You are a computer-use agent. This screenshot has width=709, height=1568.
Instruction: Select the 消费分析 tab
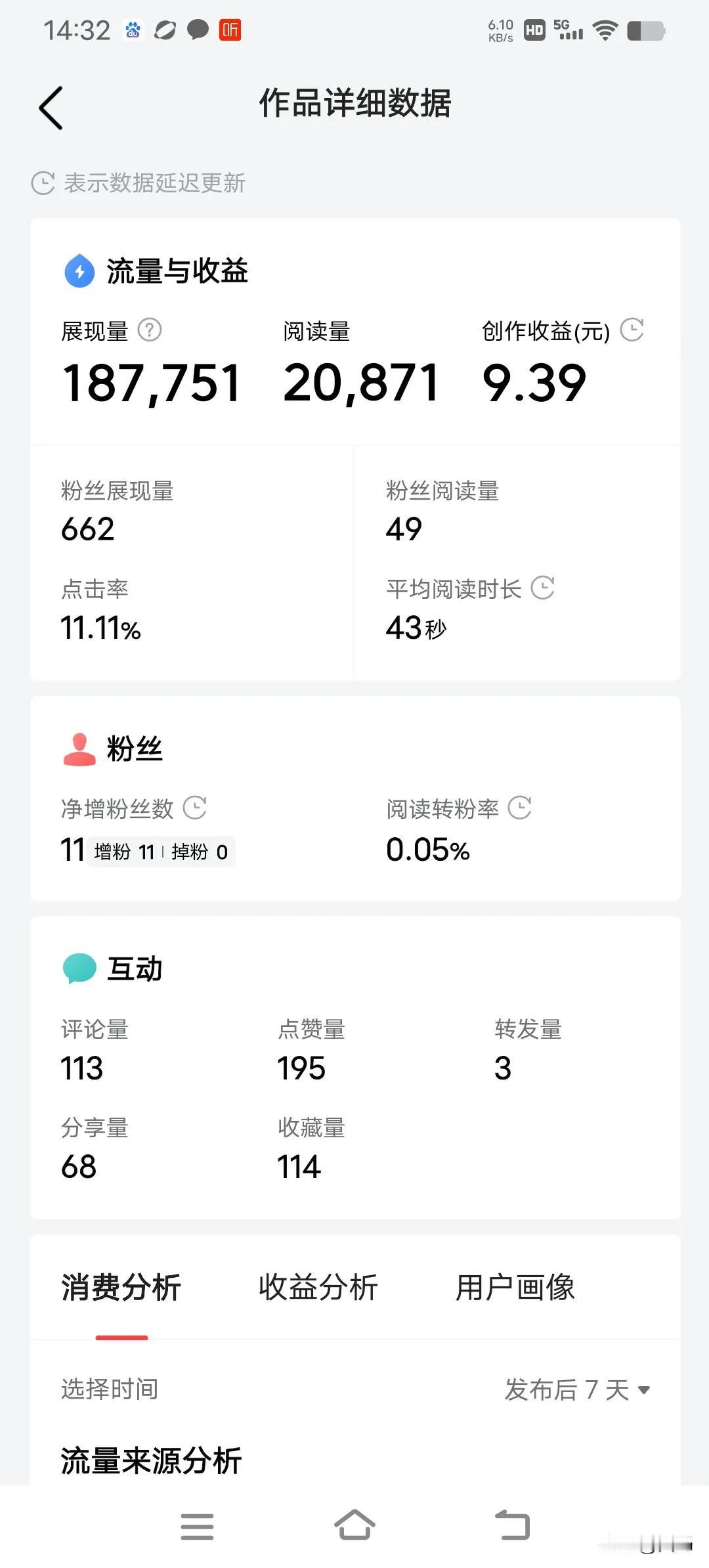point(121,1287)
